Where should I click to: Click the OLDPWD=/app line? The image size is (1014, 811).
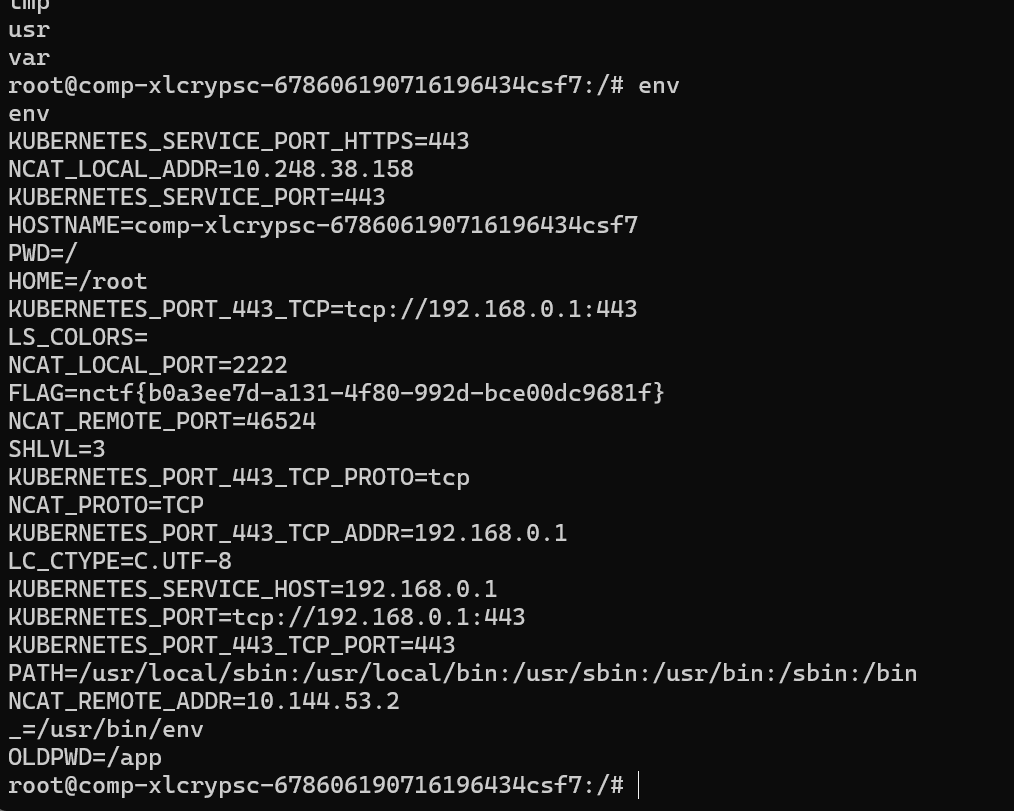(85, 758)
